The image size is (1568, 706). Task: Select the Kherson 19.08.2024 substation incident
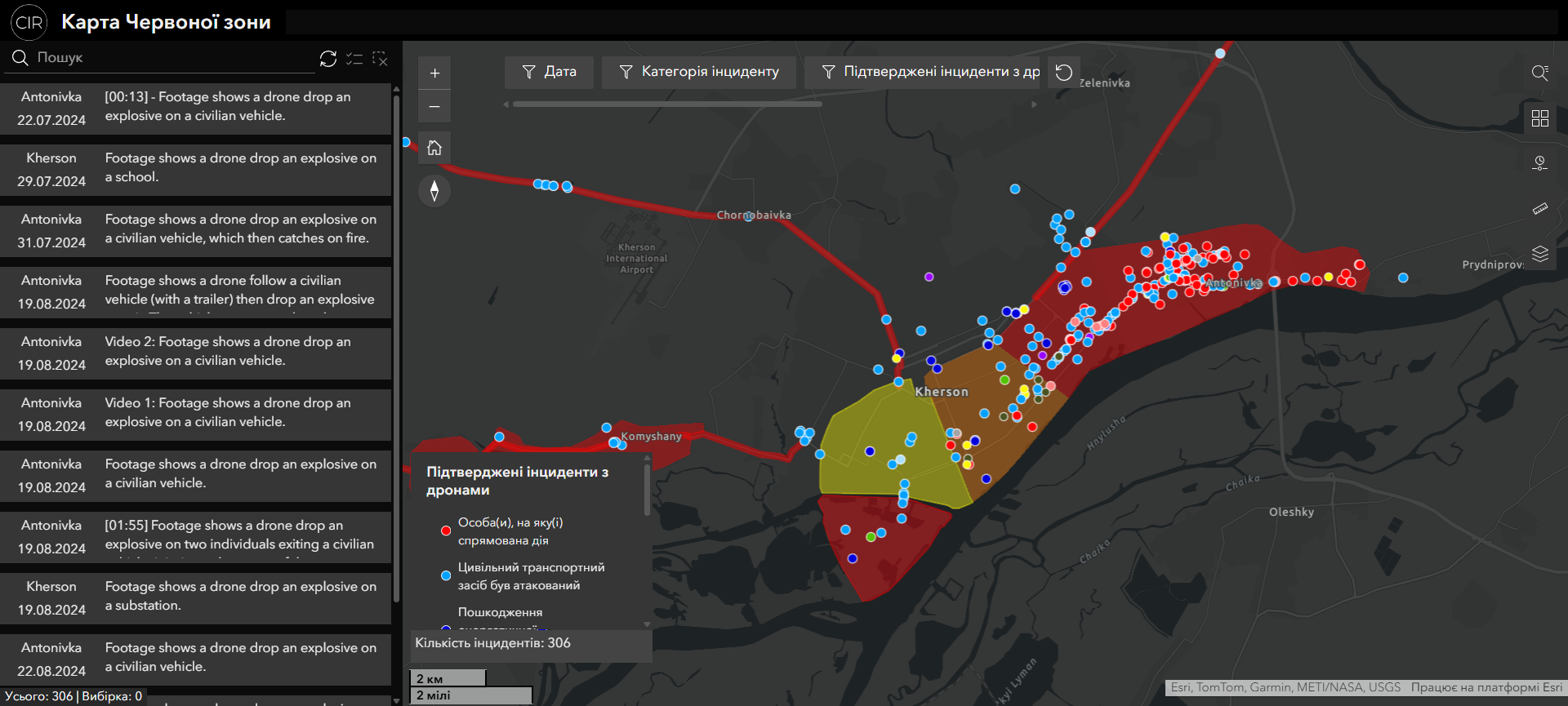coord(196,597)
